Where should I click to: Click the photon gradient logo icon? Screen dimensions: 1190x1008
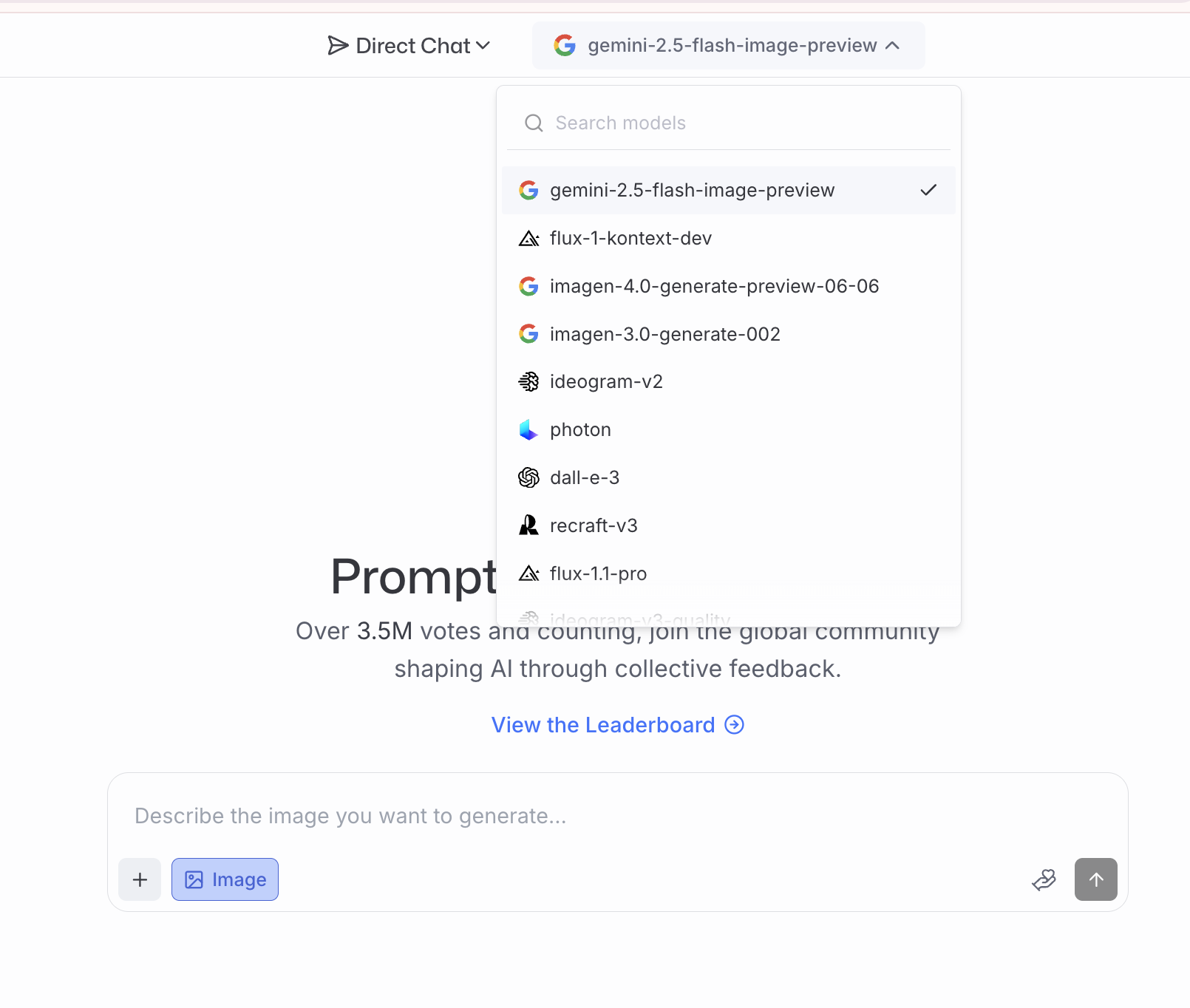coord(528,430)
